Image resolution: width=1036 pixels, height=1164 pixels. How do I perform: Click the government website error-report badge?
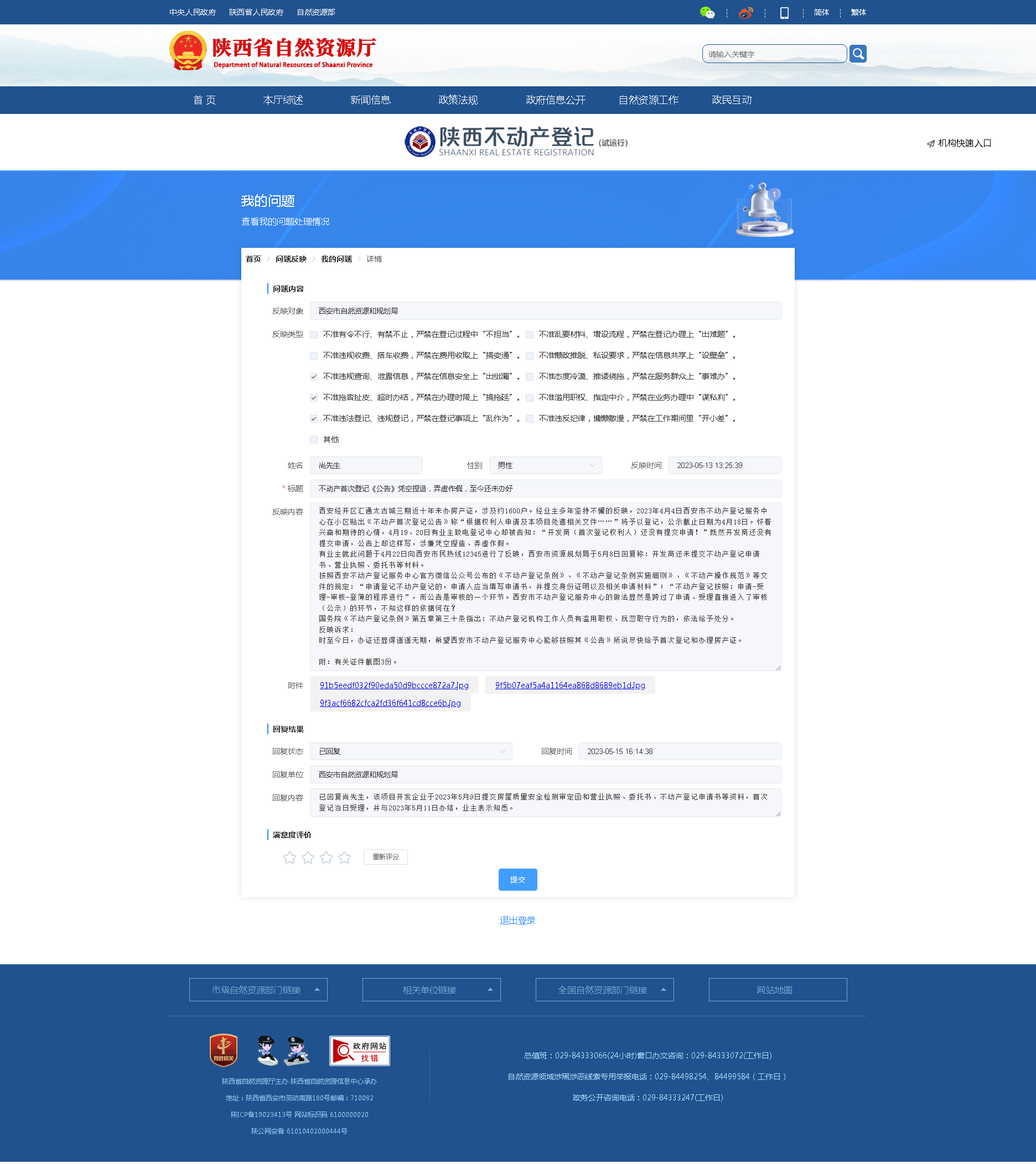click(359, 1051)
